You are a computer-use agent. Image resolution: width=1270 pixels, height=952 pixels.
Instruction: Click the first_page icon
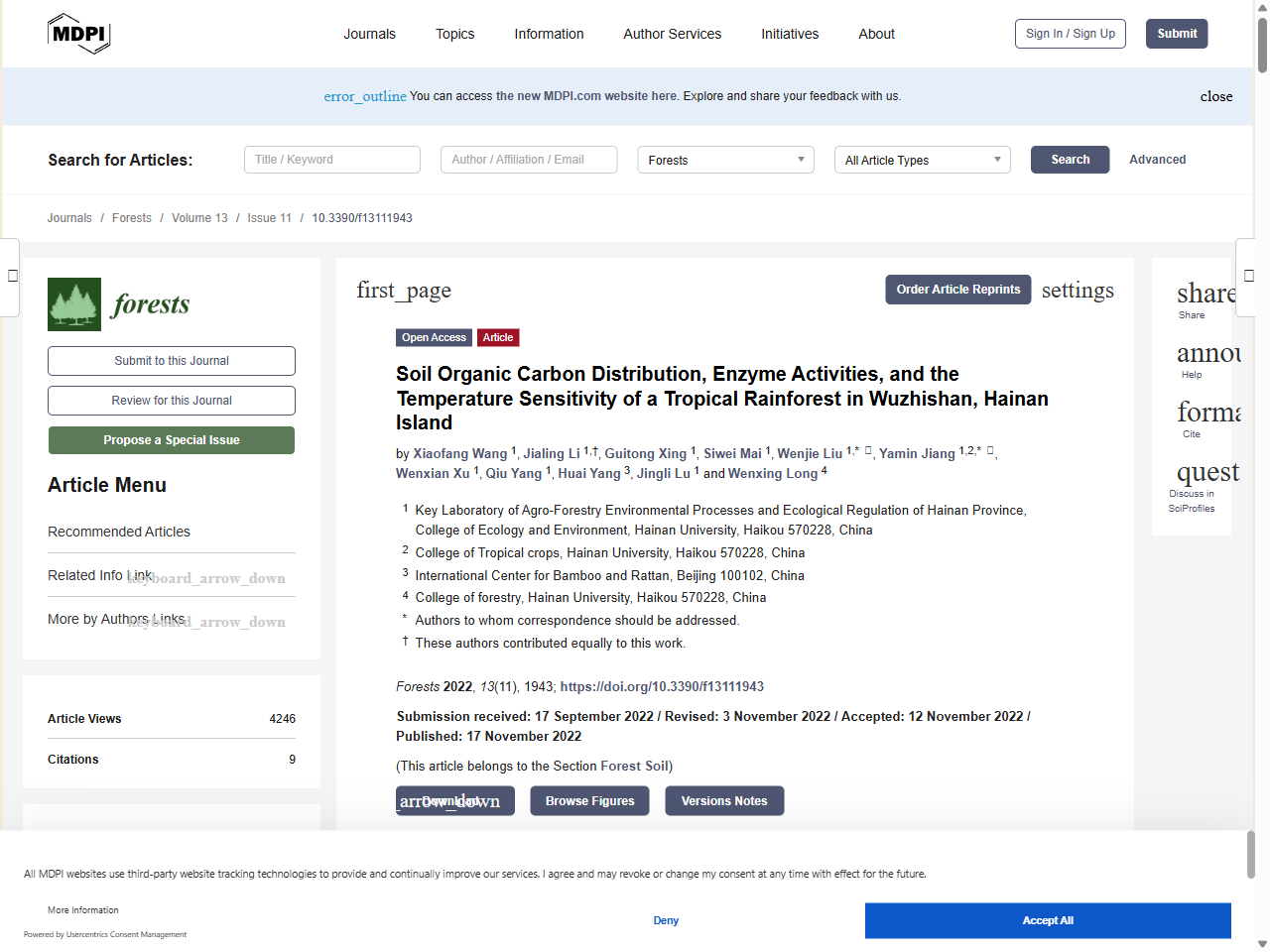[x=404, y=291]
